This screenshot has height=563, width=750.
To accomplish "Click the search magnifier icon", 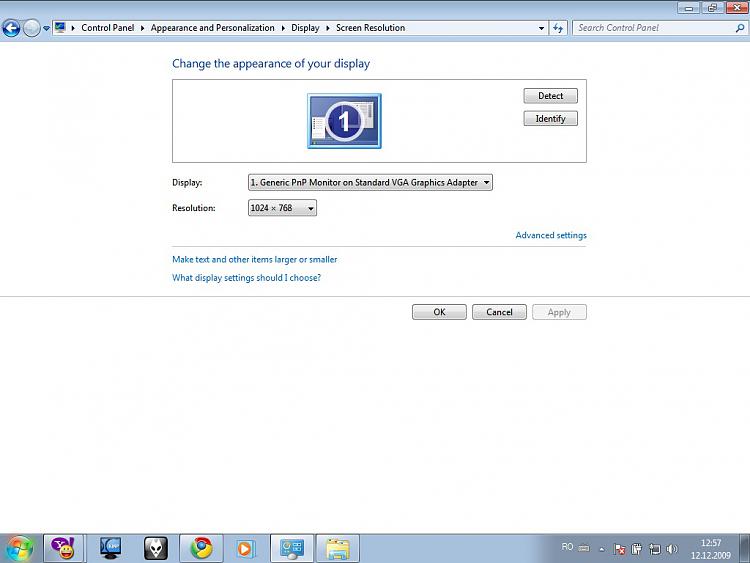I will 739,28.
